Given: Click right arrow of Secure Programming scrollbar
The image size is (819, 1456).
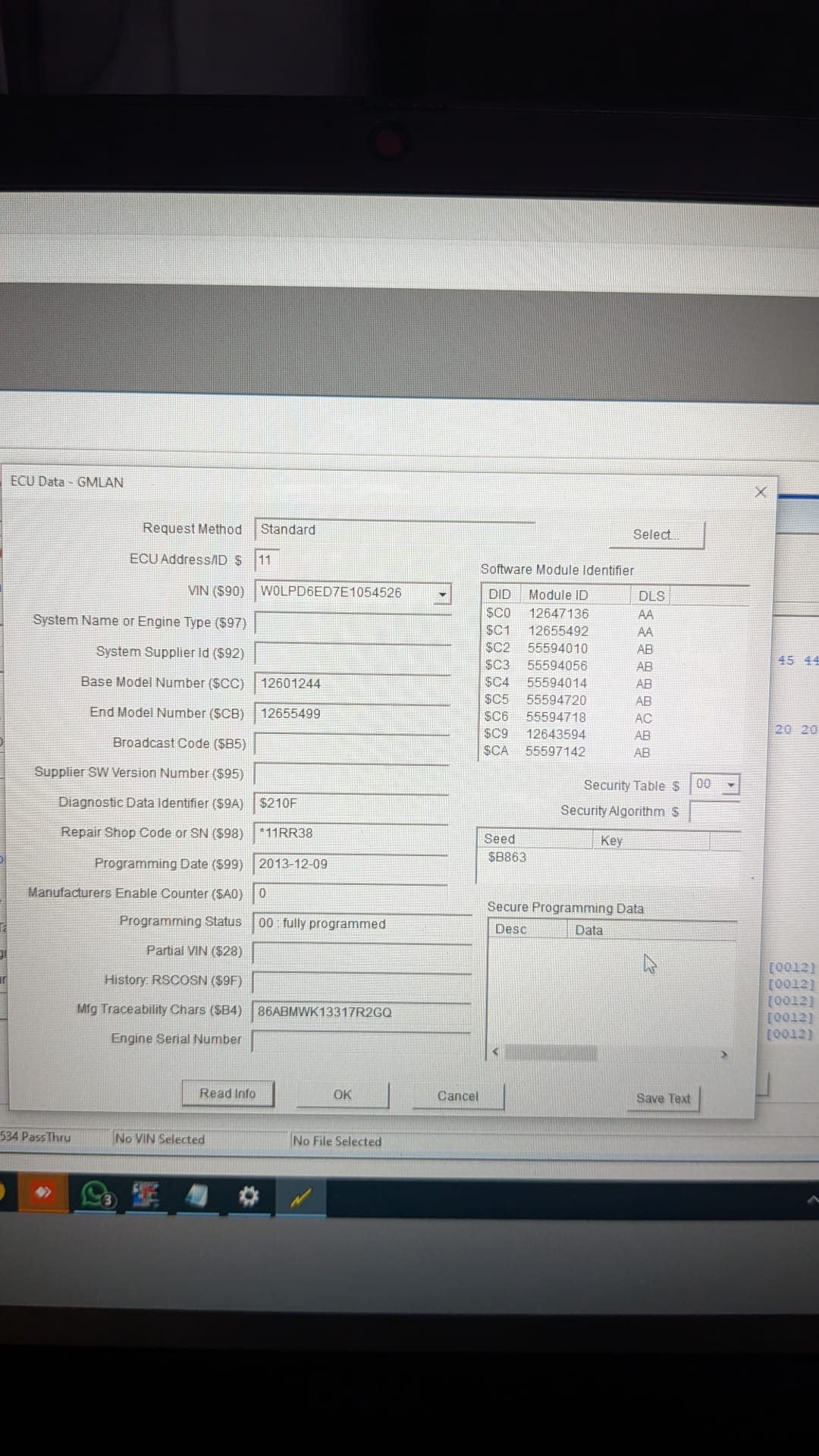Looking at the screenshot, I should [723, 1055].
